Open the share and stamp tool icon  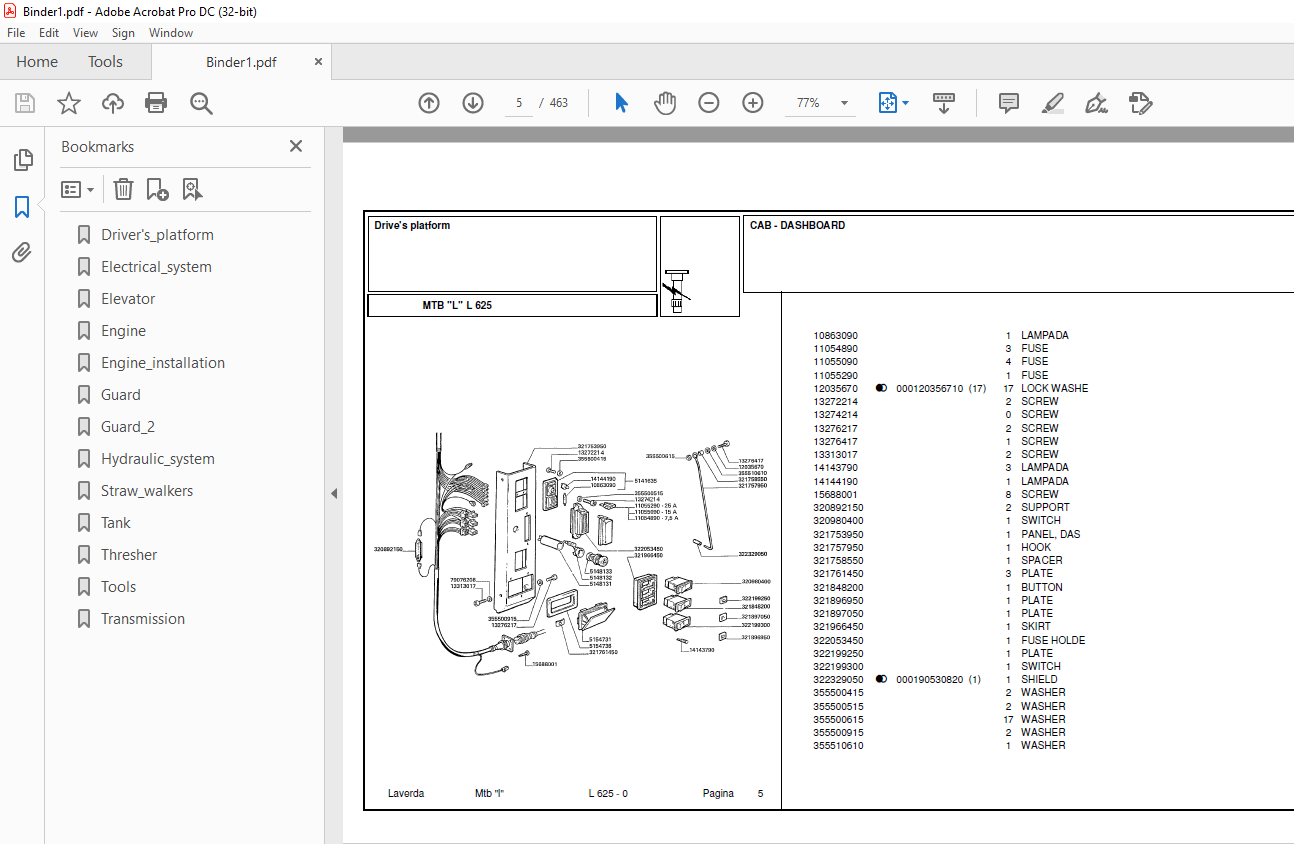1141,103
